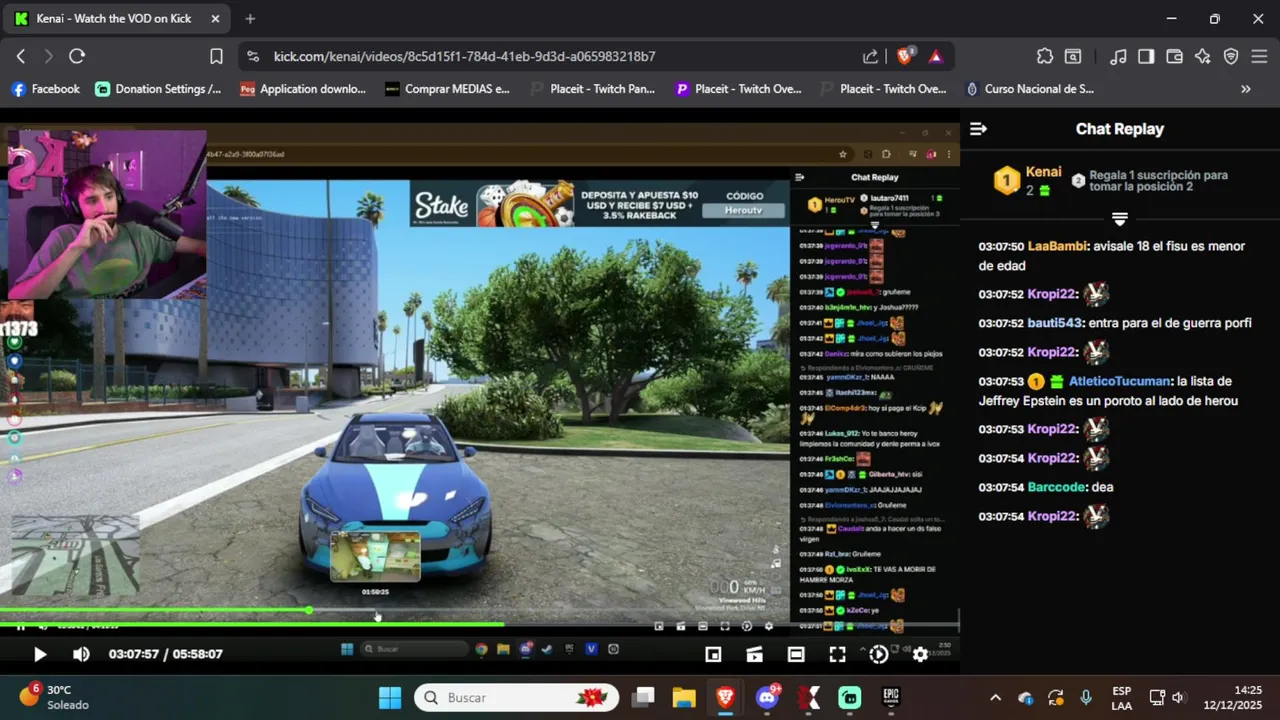The image size is (1280, 720).
Task: Select the Kenai VOD browser tab
Action: coord(117,19)
